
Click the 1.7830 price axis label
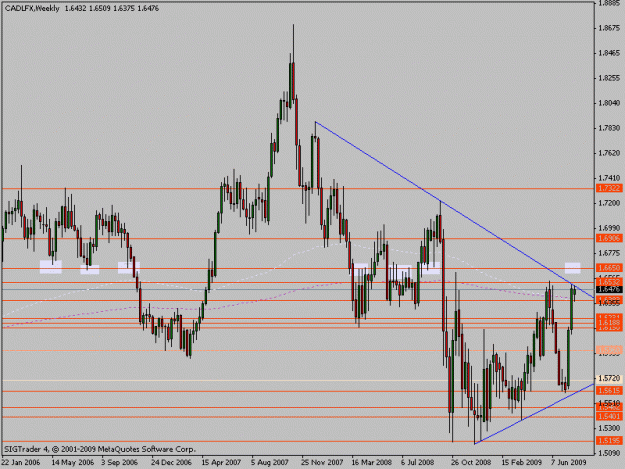point(609,128)
